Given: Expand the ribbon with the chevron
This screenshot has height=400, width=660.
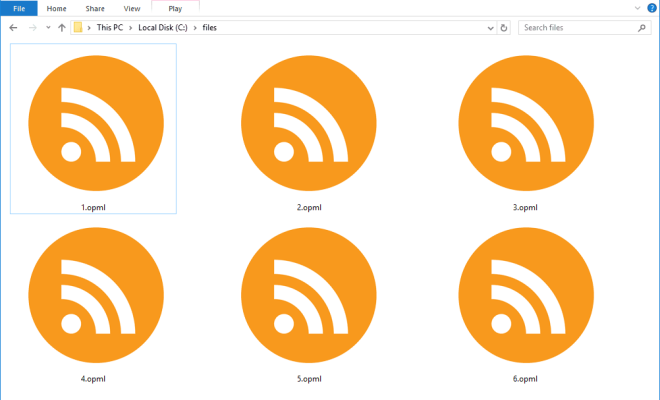Looking at the screenshot, I should [637, 8].
